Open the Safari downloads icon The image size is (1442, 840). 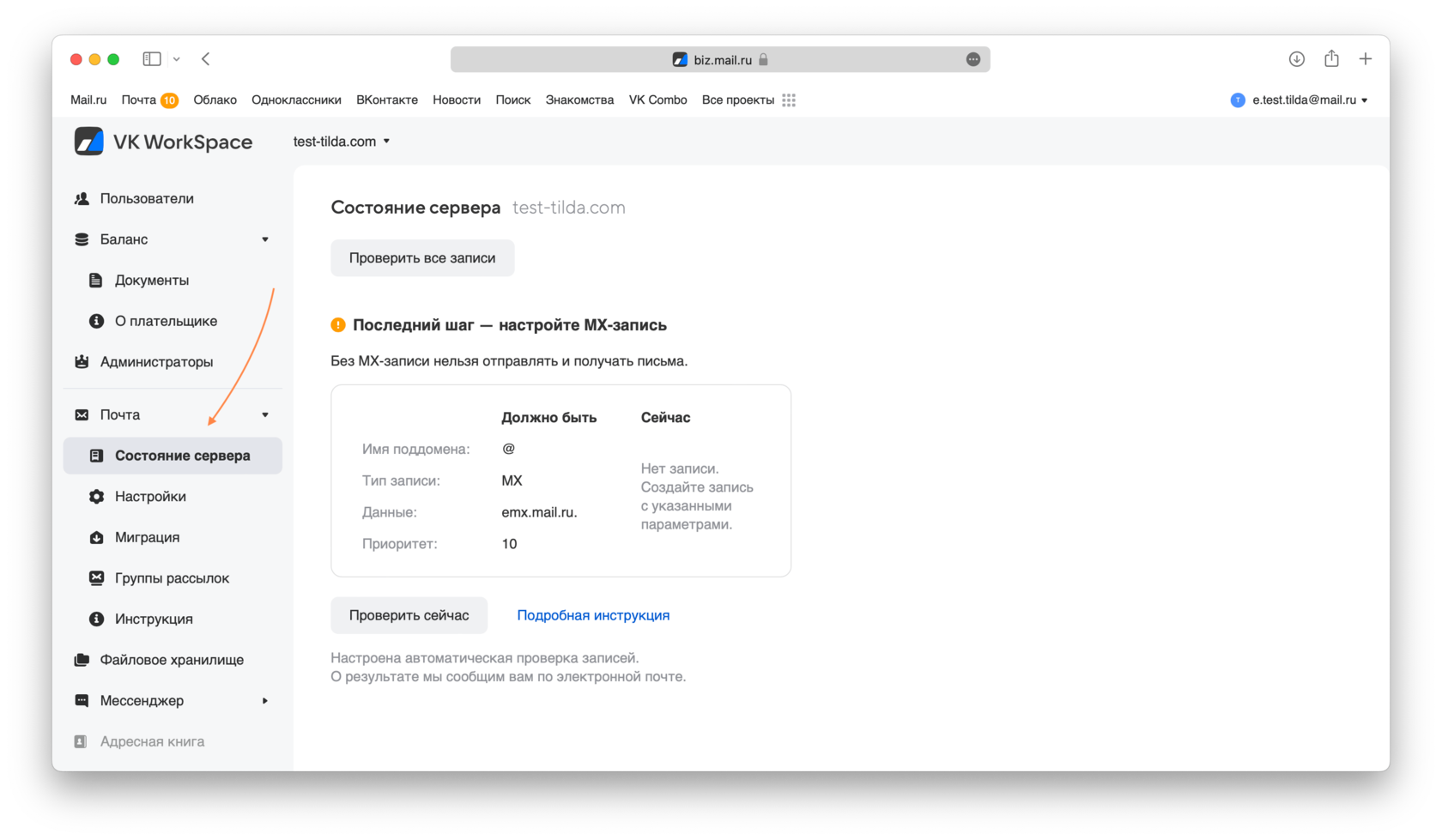[1297, 59]
